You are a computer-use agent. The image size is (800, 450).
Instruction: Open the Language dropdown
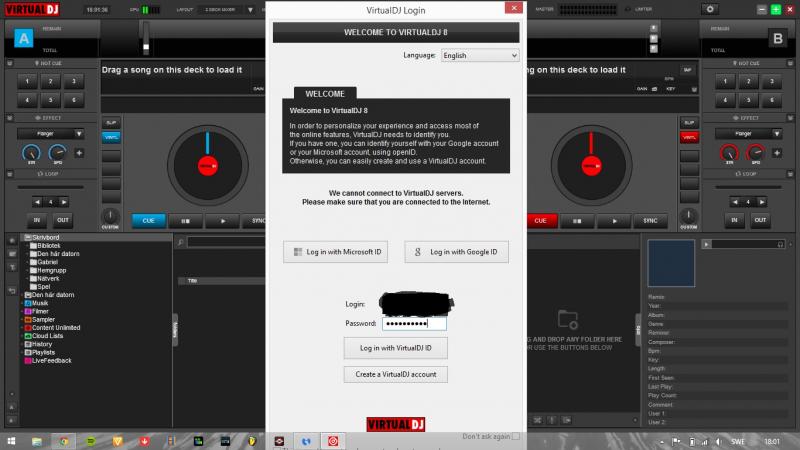coord(480,56)
